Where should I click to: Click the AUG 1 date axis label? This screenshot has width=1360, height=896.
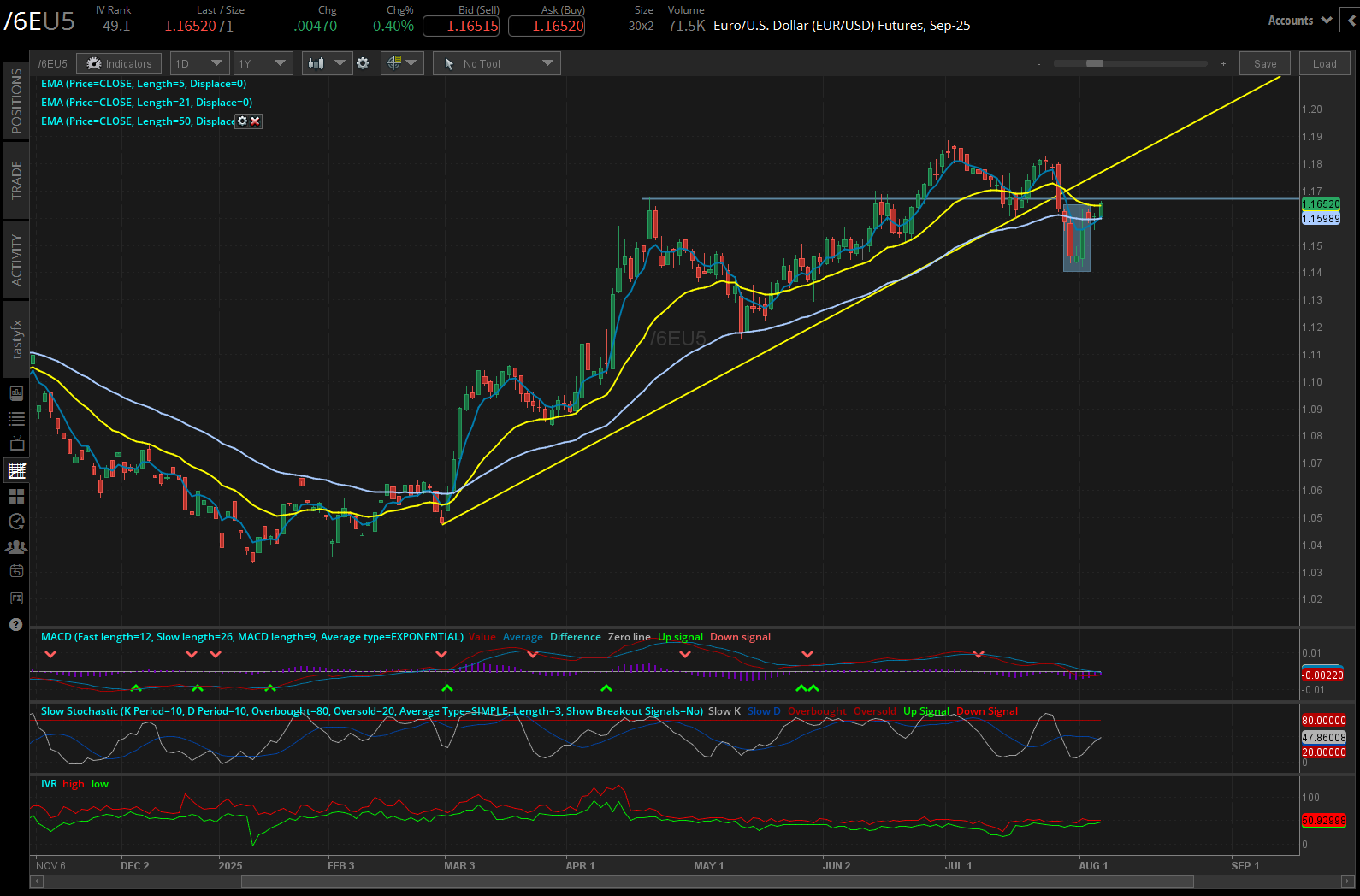pos(1093,866)
